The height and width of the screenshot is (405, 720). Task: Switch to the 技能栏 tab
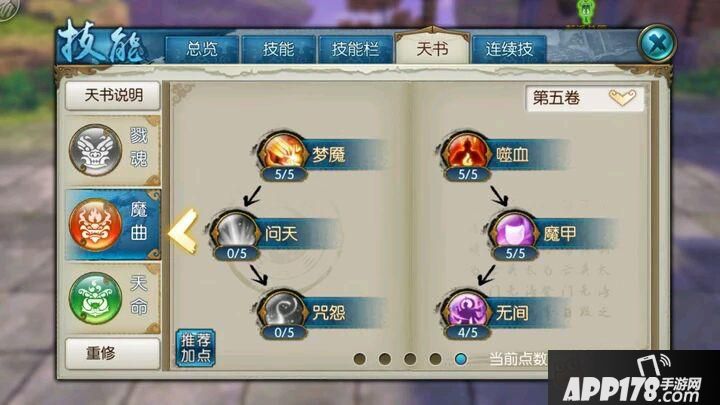355,50
